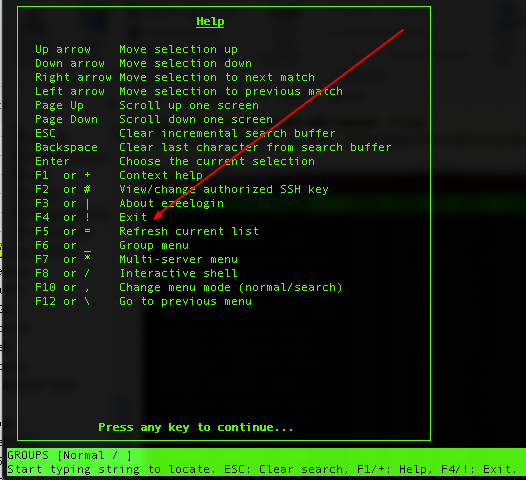This screenshot has width=526, height=480.
Task: Click the "Interactive shell" entry
Action: (x=178, y=273)
